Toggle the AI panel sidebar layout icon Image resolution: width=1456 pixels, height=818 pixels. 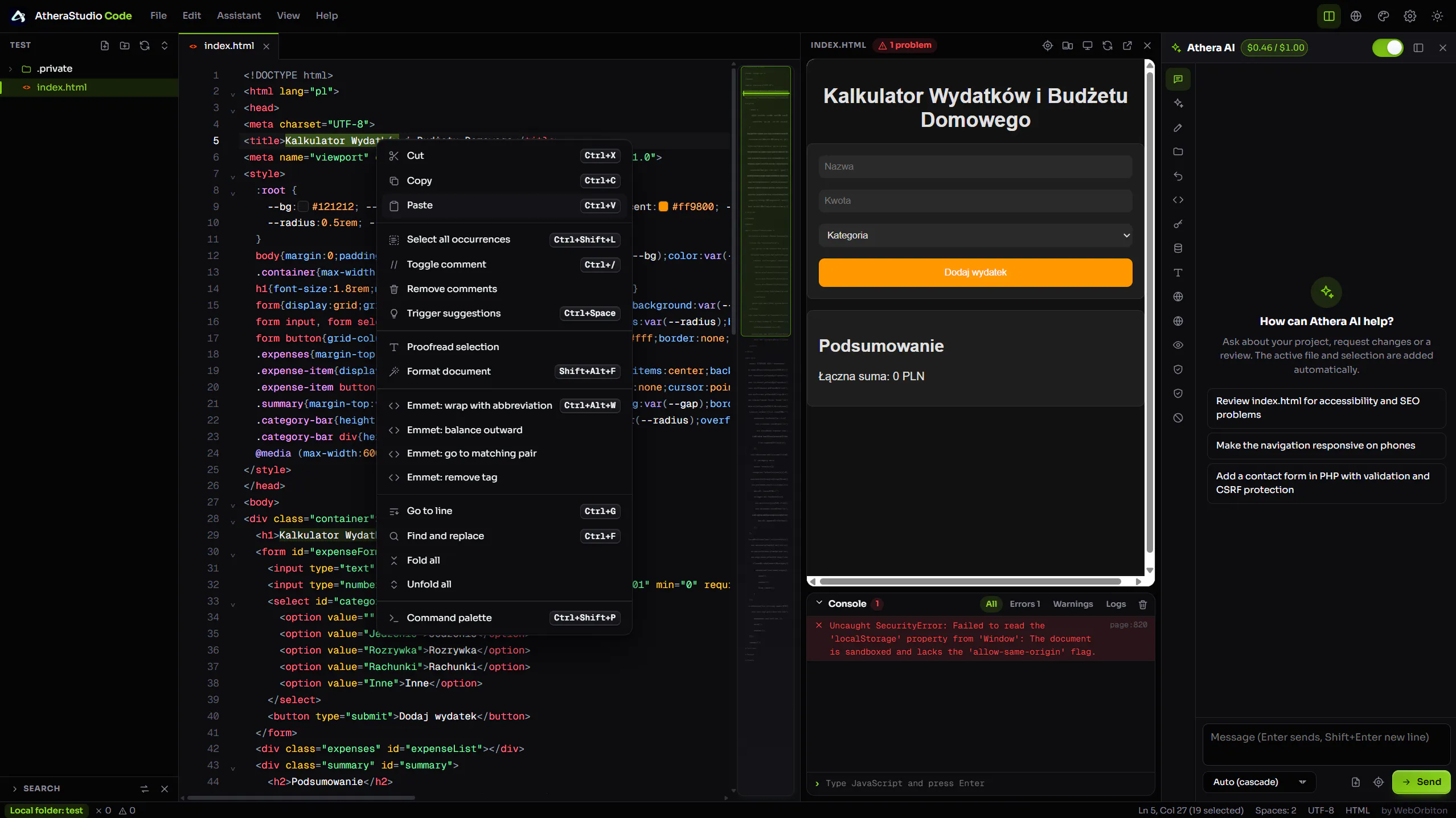point(1418,48)
